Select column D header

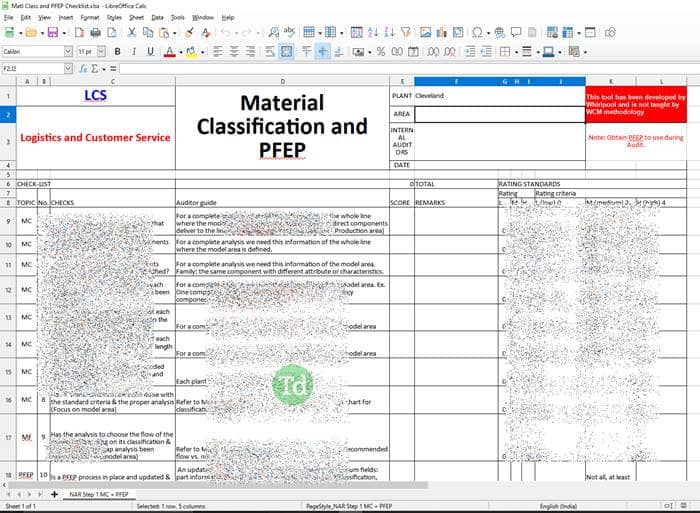tap(282, 81)
